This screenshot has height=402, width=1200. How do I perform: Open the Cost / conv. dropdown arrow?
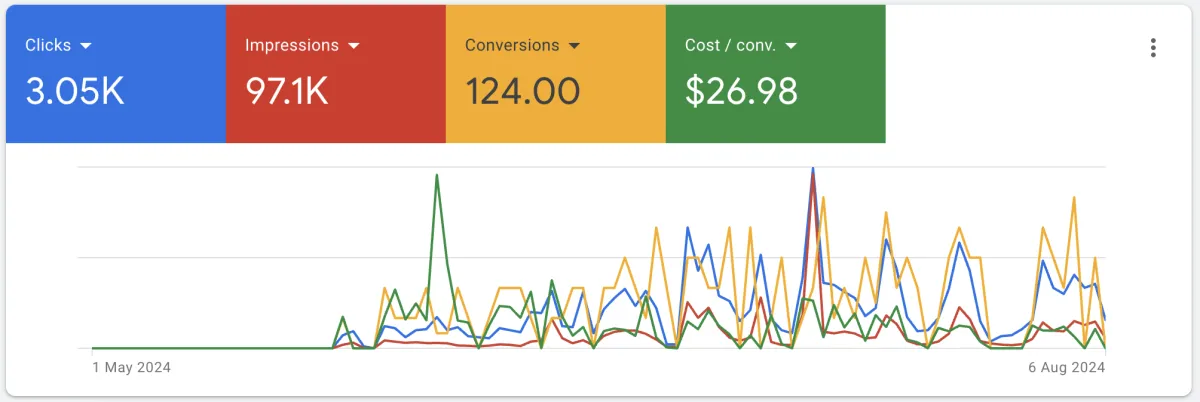click(x=790, y=46)
